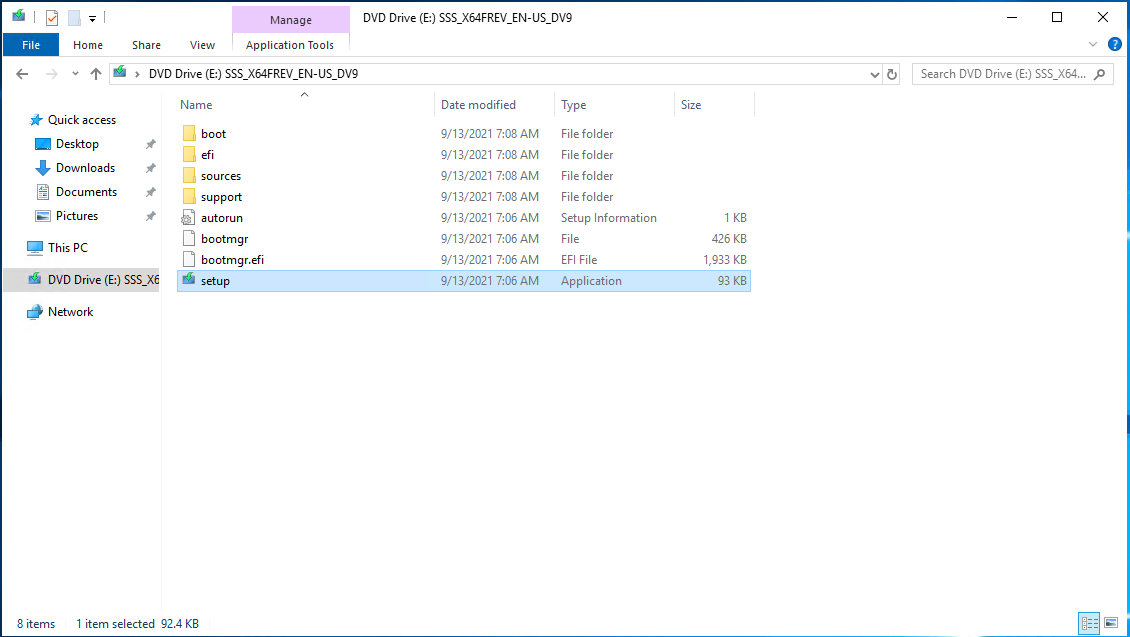Switch to the Share ribbon tab
This screenshot has width=1130, height=637.
point(146,45)
